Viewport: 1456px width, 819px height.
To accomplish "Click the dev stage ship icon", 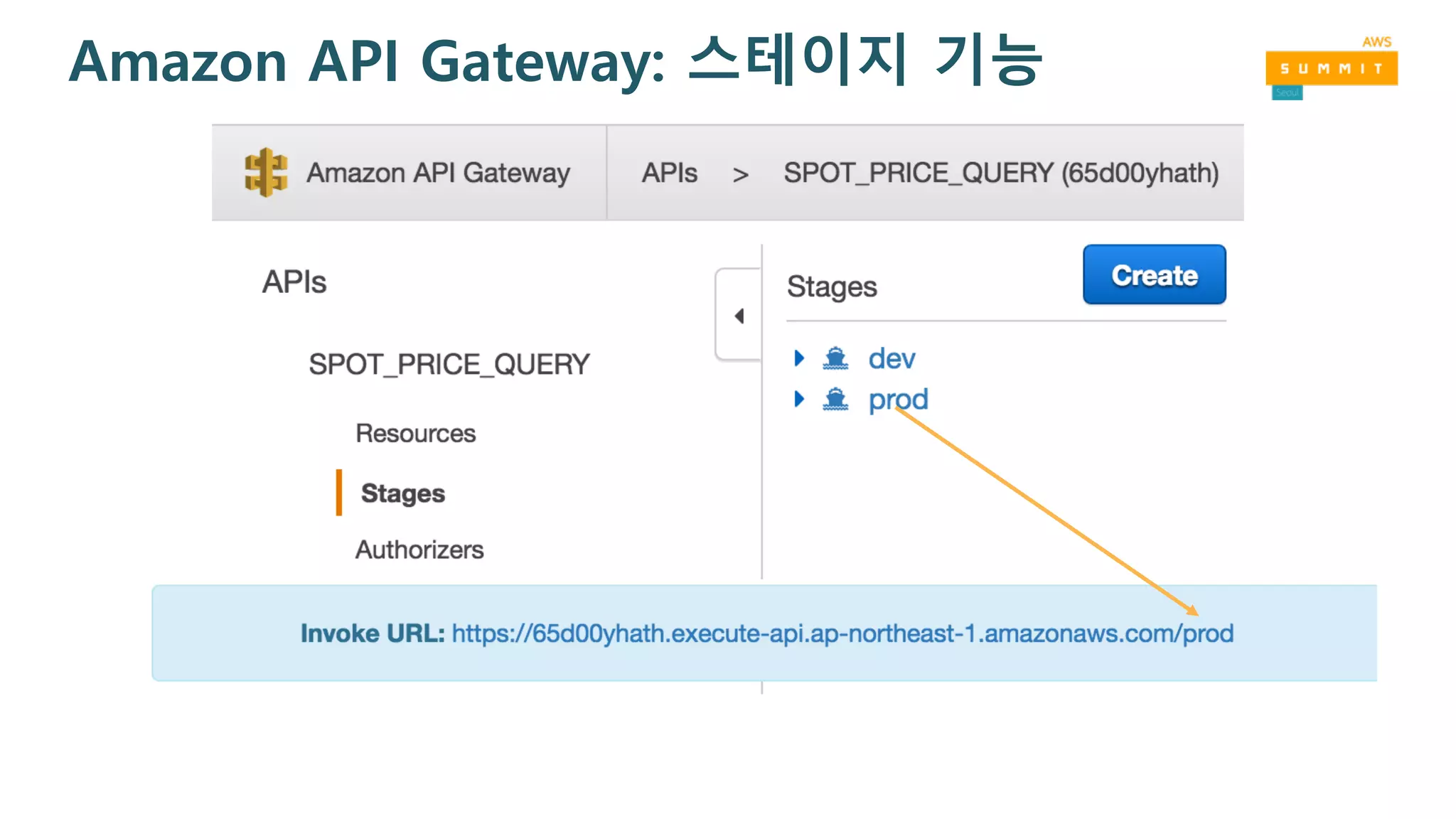I will (x=835, y=358).
